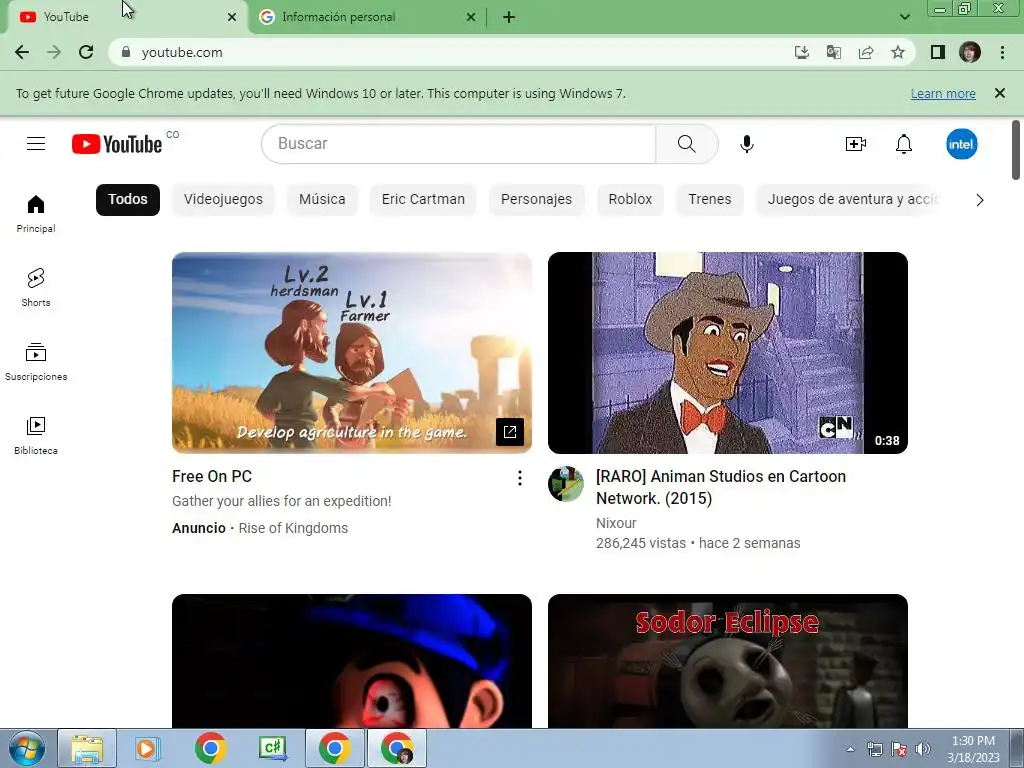Click the volume speaker tray icon

coord(923,749)
